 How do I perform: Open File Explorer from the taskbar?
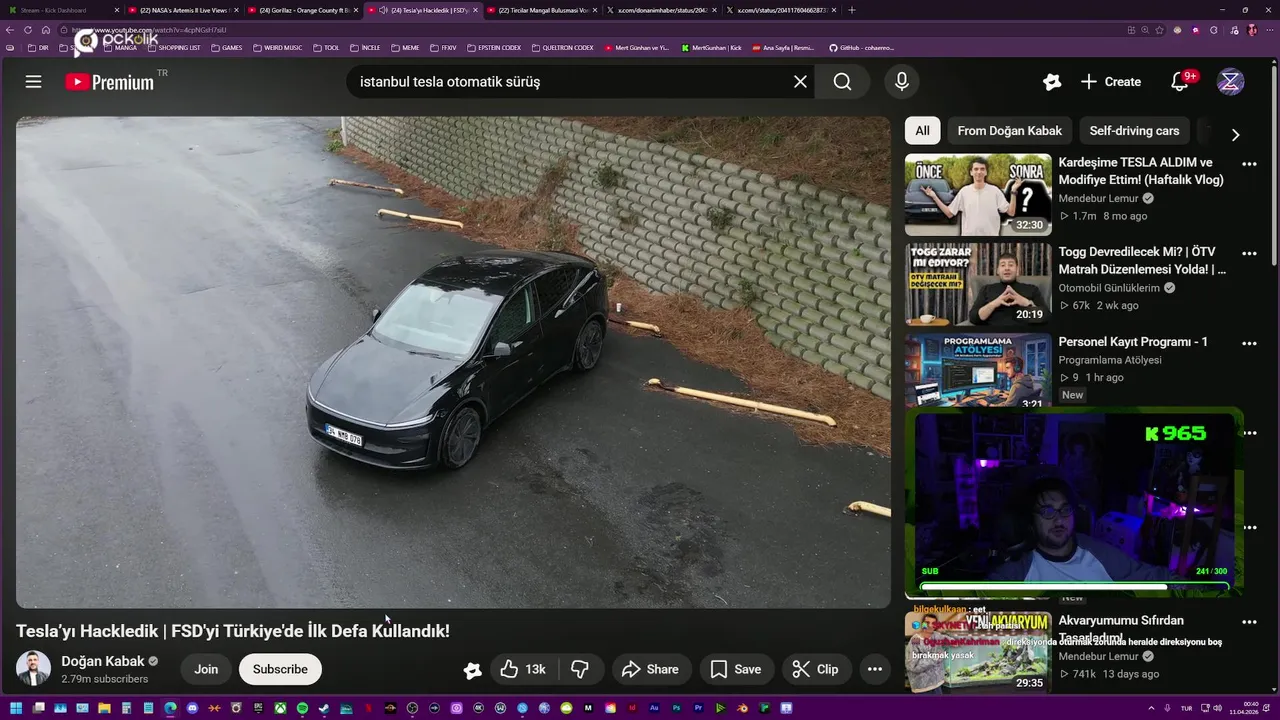point(104,708)
